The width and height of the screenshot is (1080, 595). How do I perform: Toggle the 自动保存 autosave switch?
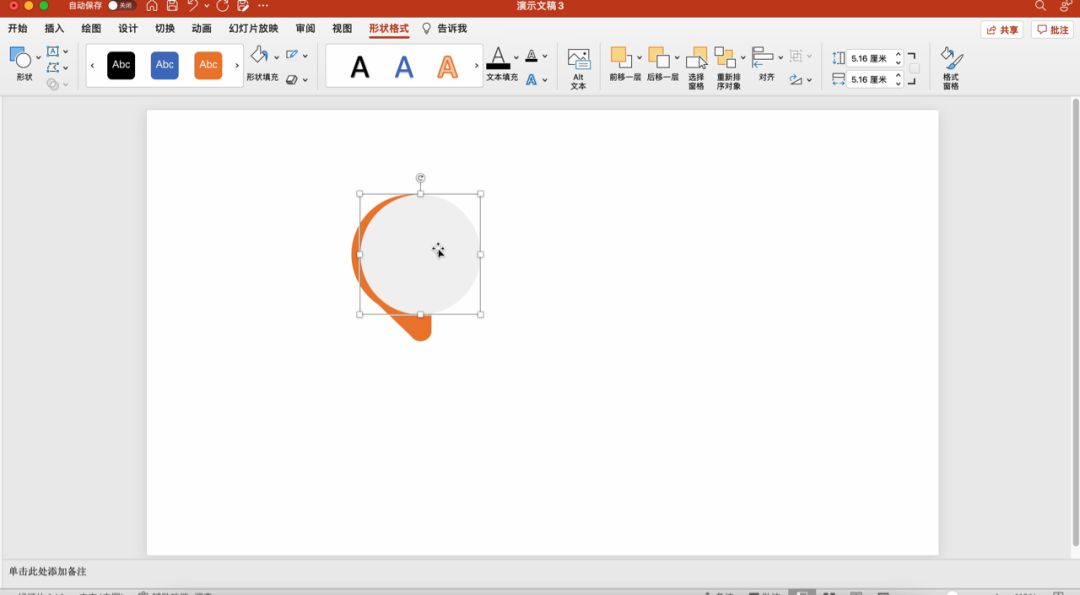tap(120, 6)
